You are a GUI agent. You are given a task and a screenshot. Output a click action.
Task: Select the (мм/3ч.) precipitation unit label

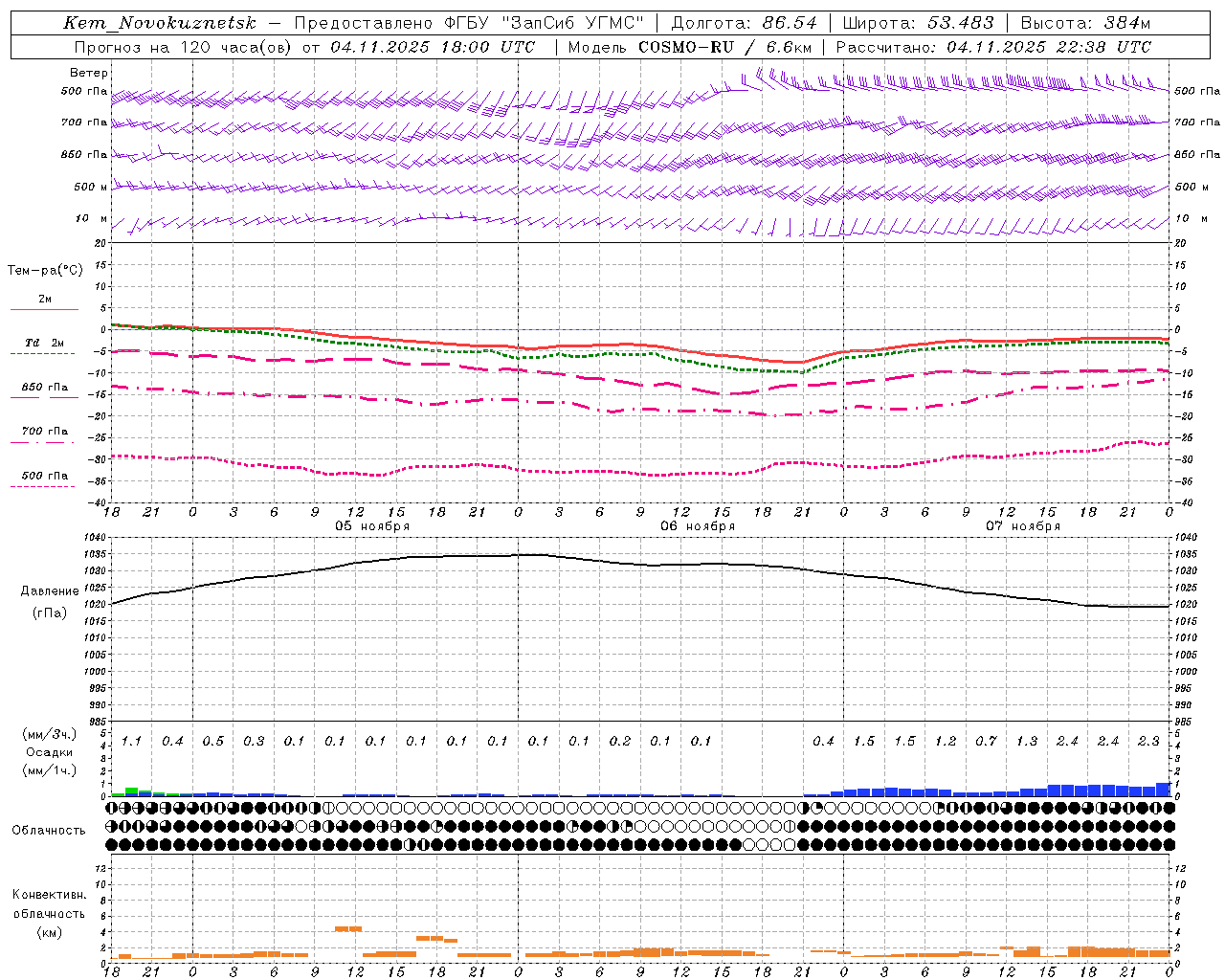(50, 734)
